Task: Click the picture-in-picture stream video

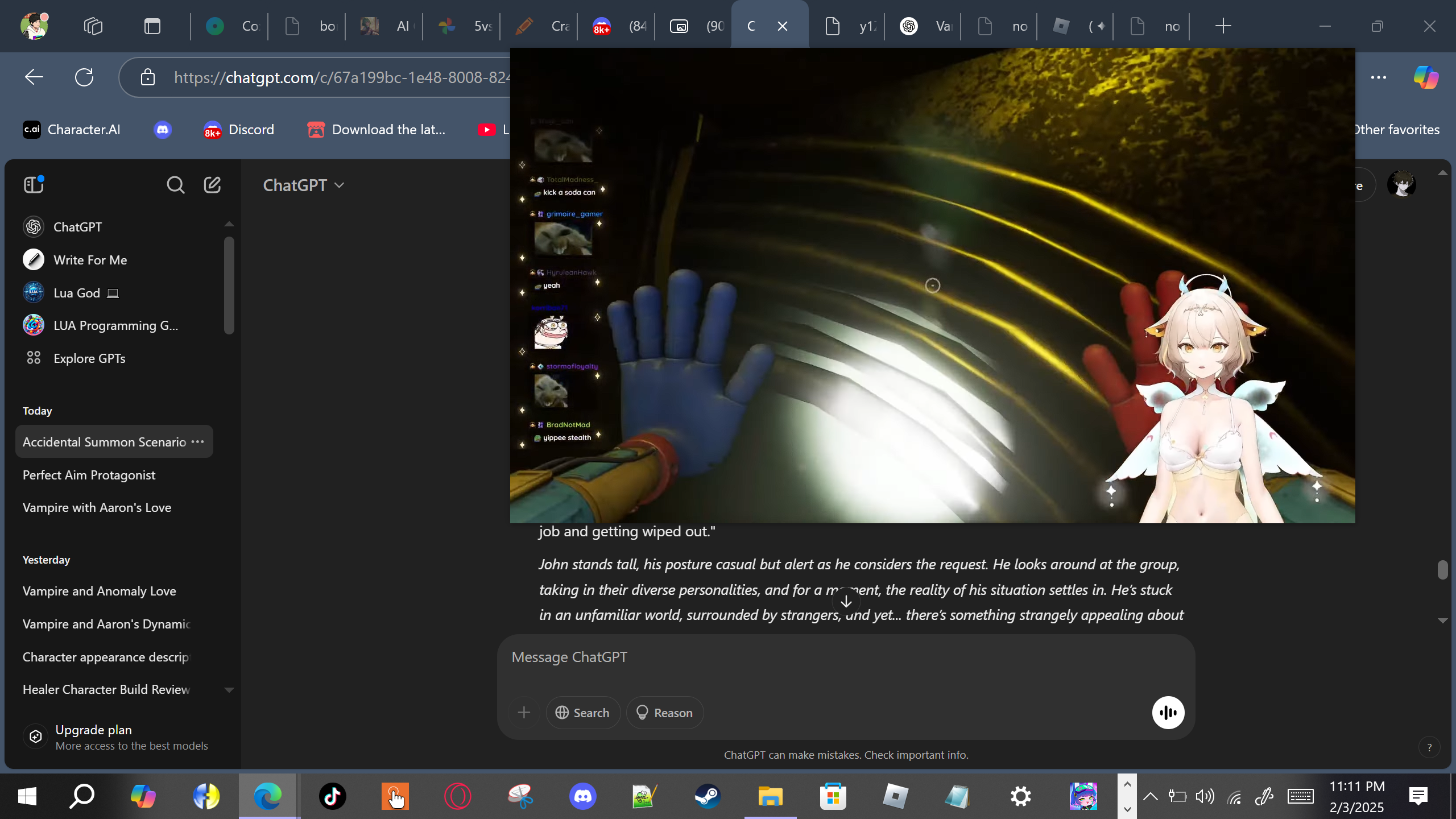Action: coord(933,286)
